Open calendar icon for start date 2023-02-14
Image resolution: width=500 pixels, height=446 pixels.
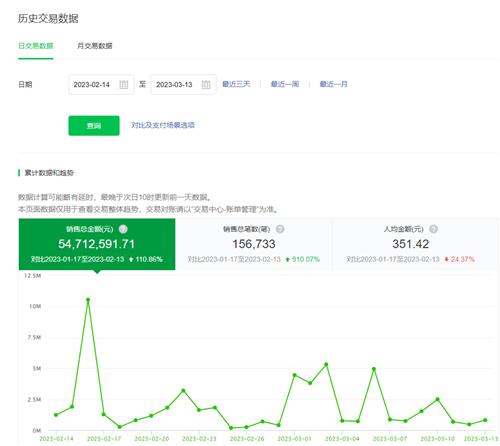124,85
